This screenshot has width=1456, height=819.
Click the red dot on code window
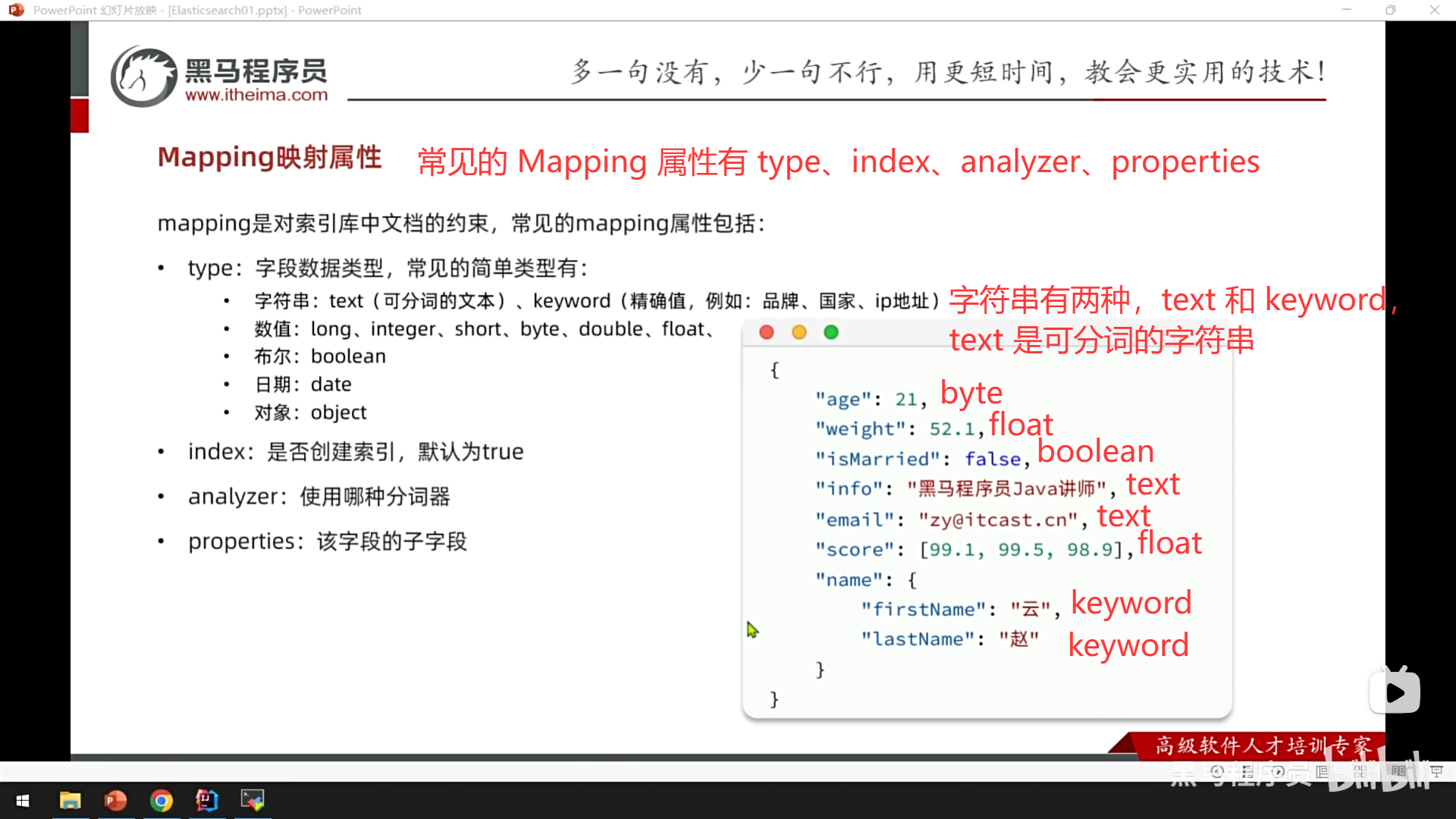click(767, 332)
